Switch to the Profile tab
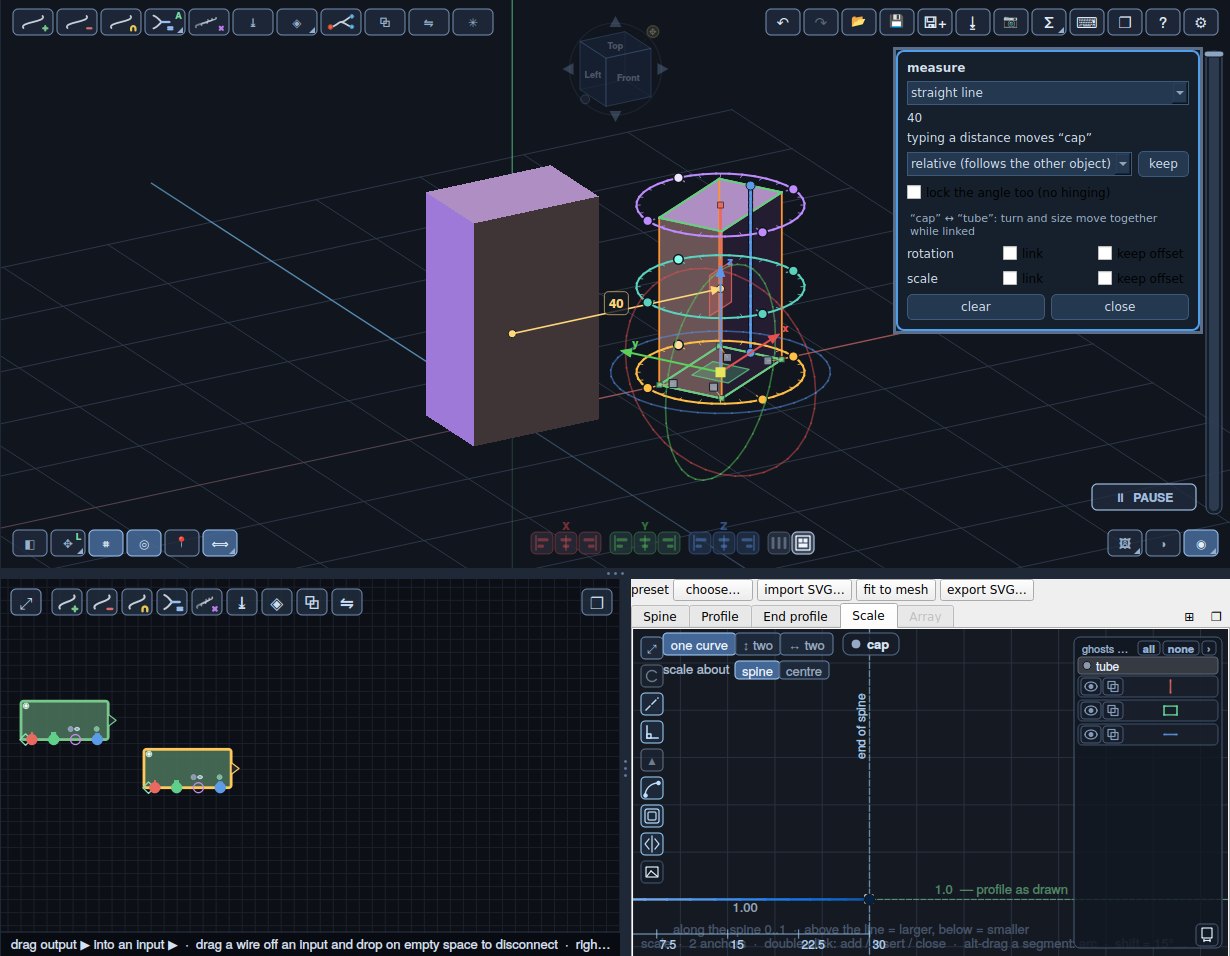Screen dimensions: 1230x956 (720, 616)
